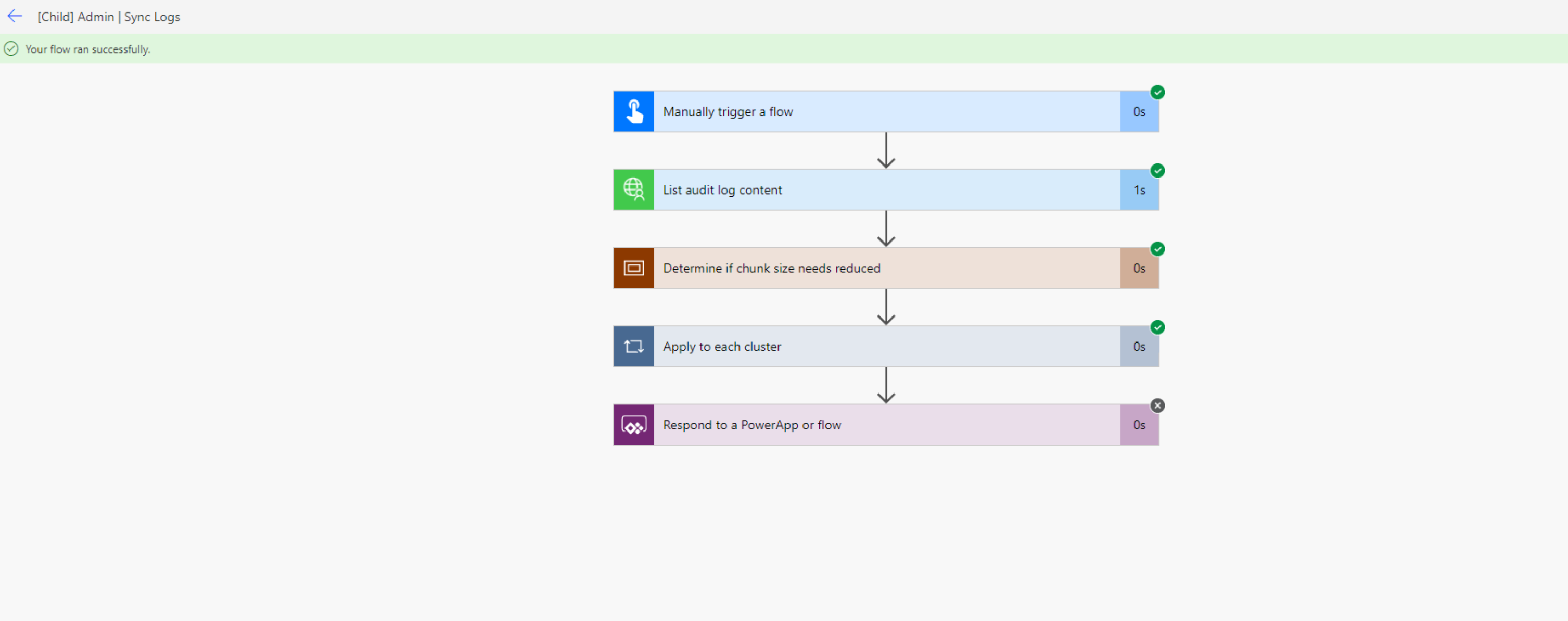Click the 0s duration on Respond action
Screen dimensions: 1568x621
[1139, 424]
